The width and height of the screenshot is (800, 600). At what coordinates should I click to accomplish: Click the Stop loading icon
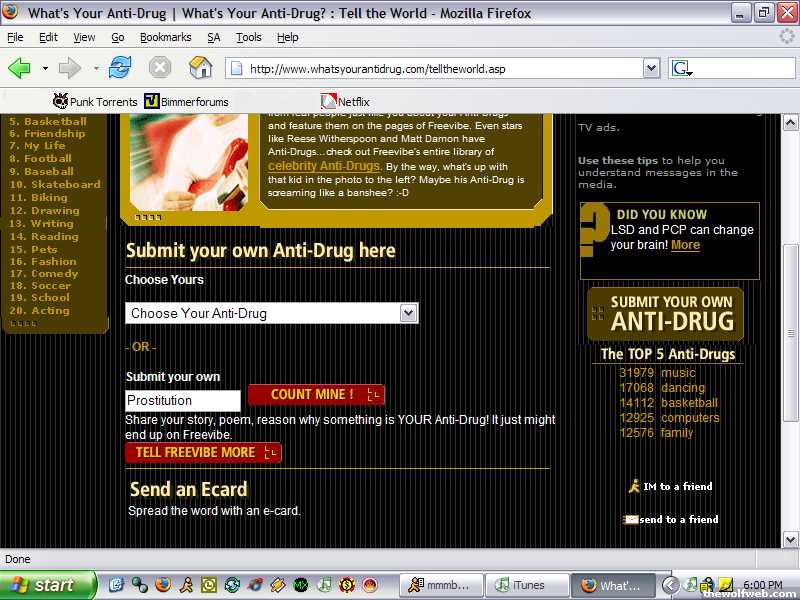[160, 68]
